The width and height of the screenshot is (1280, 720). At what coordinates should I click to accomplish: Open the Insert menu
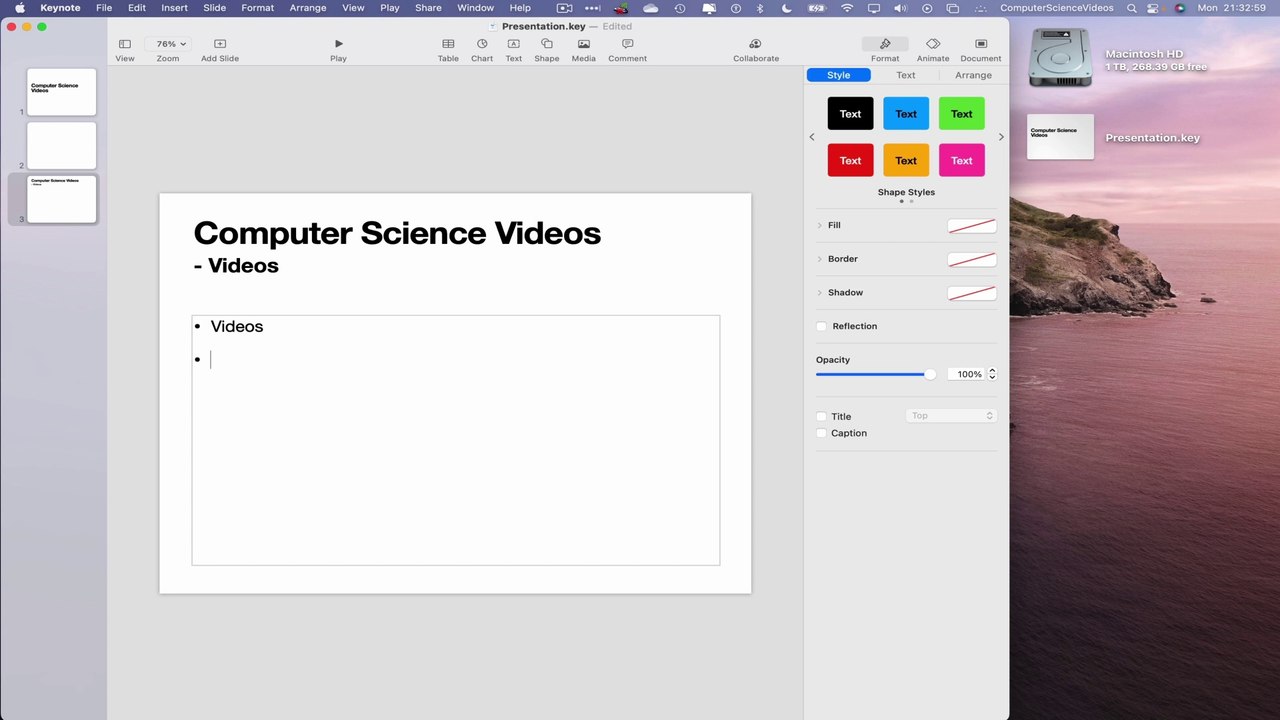174,8
